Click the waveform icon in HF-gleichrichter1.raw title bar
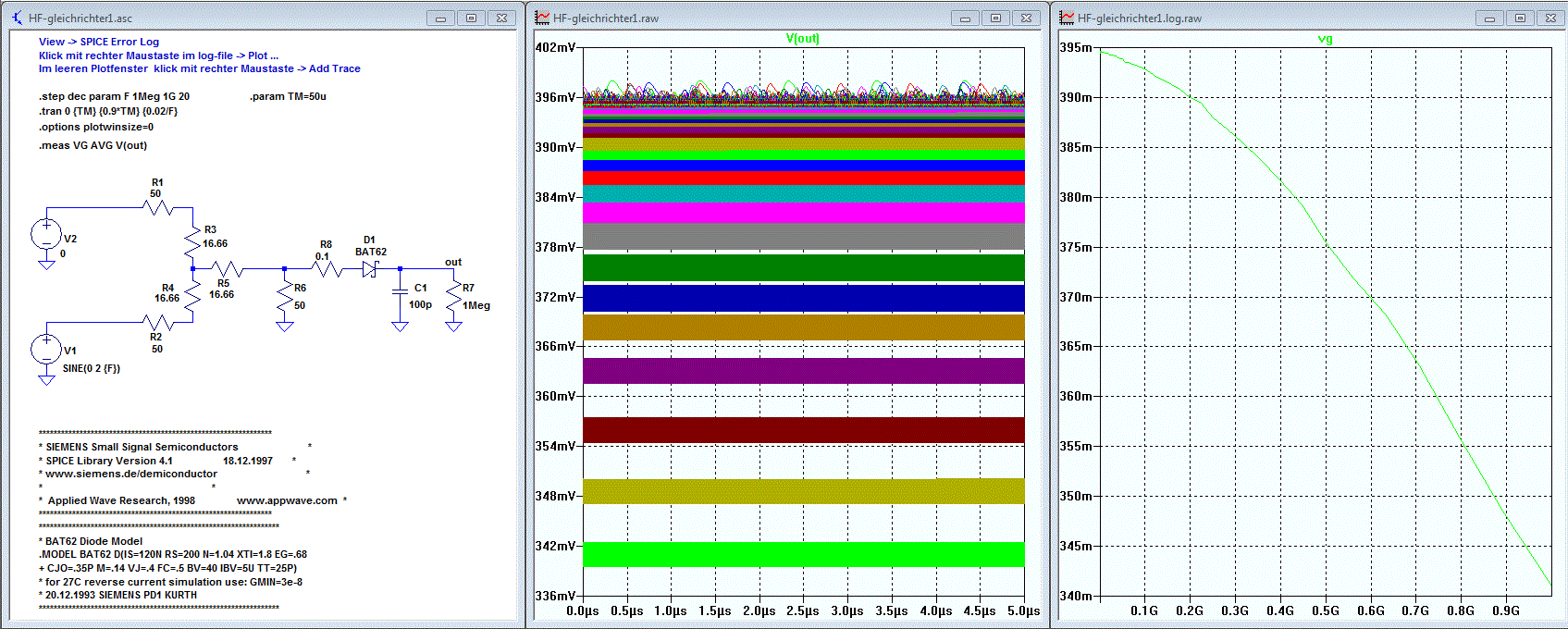Screen dimensions: 1568x629 pos(542,18)
